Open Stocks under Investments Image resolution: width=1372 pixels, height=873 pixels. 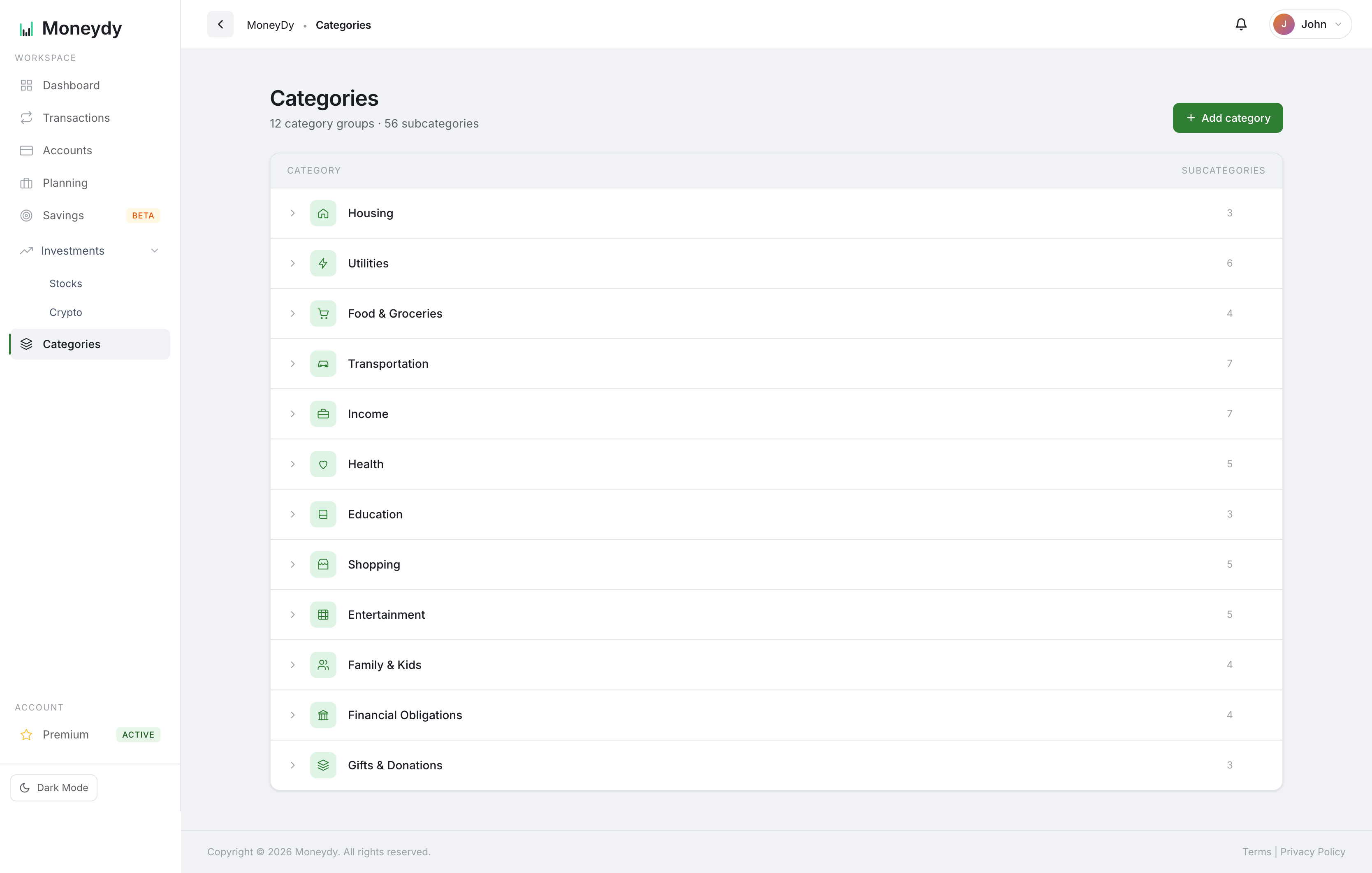(x=65, y=283)
